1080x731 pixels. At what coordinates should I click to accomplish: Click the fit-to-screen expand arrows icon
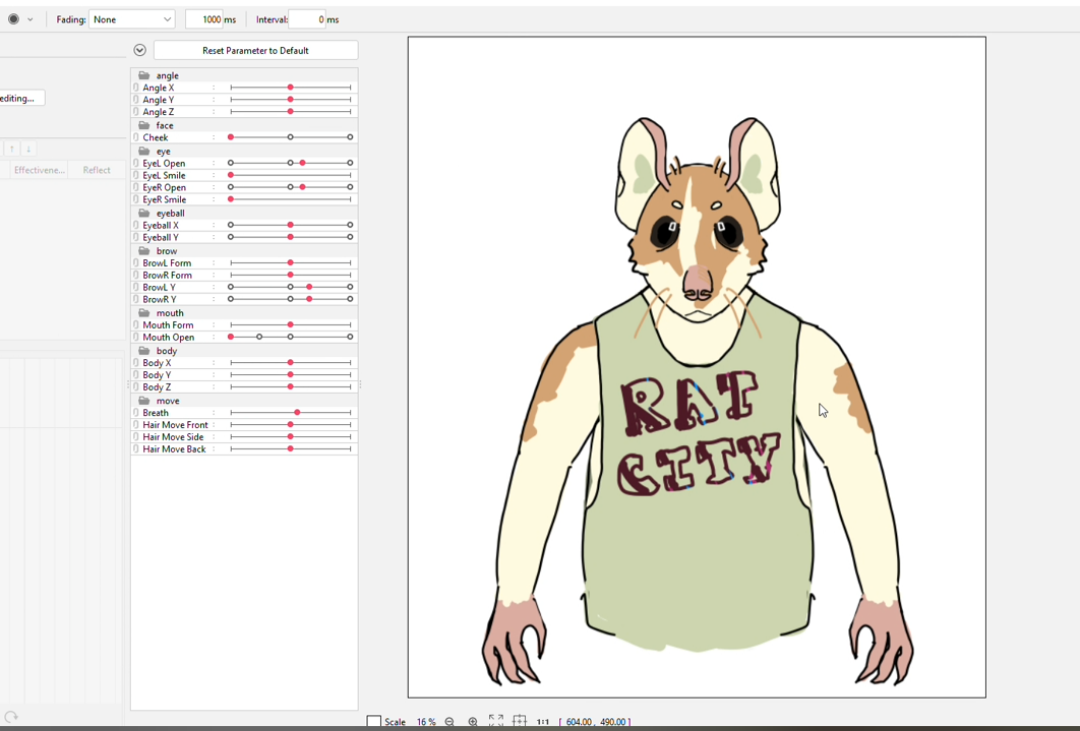[x=496, y=721]
